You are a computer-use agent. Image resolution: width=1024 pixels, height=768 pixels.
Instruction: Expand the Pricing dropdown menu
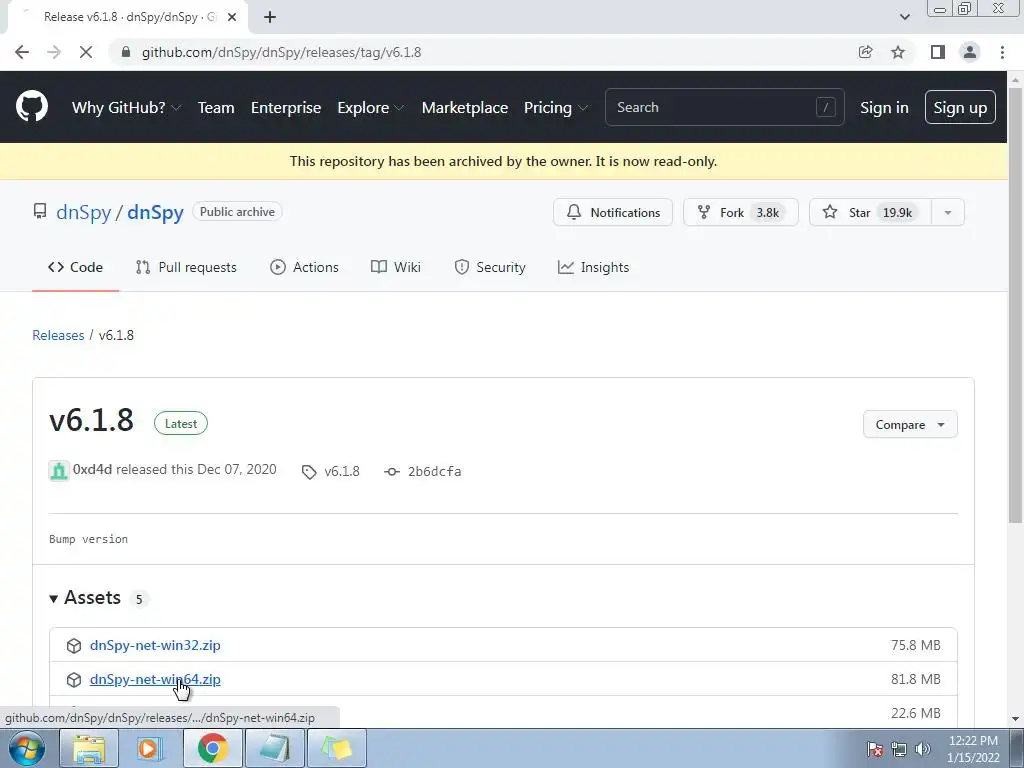tap(555, 108)
